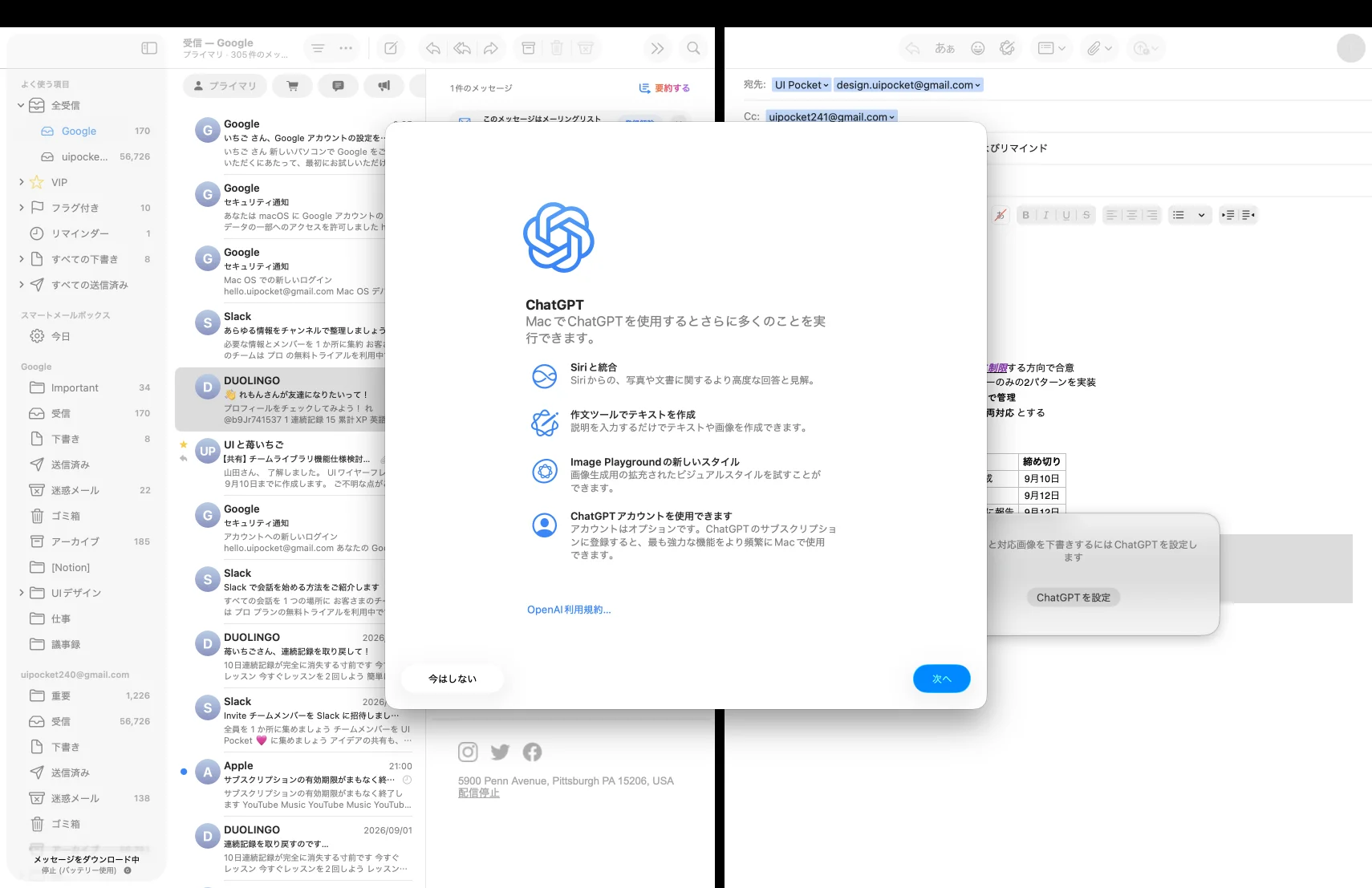1372x888 pixels.
Task: Select the speech bubble updates category tab
Action: click(x=339, y=86)
